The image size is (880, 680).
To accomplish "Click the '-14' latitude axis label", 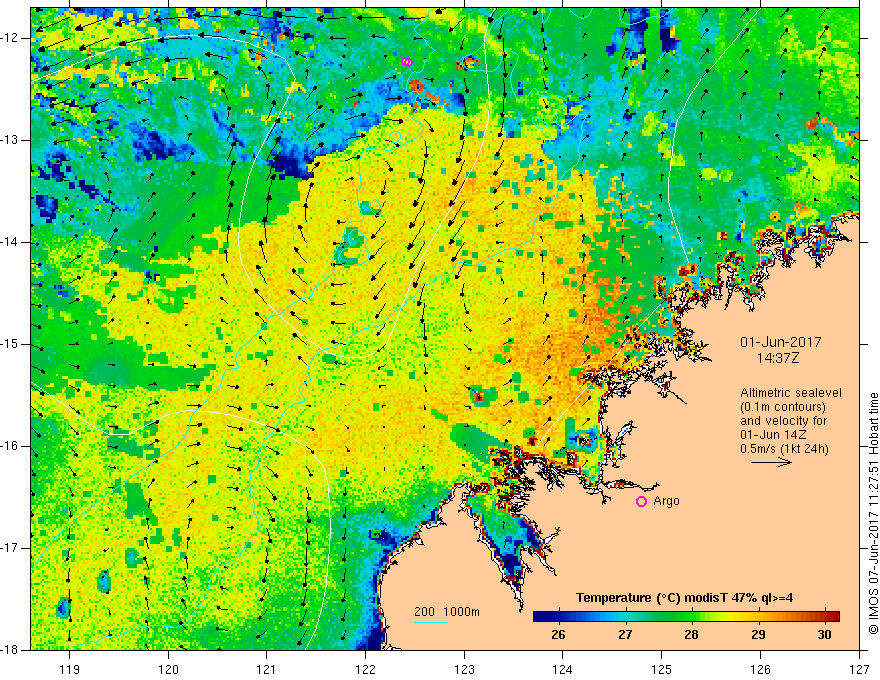I will pos(11,242).
